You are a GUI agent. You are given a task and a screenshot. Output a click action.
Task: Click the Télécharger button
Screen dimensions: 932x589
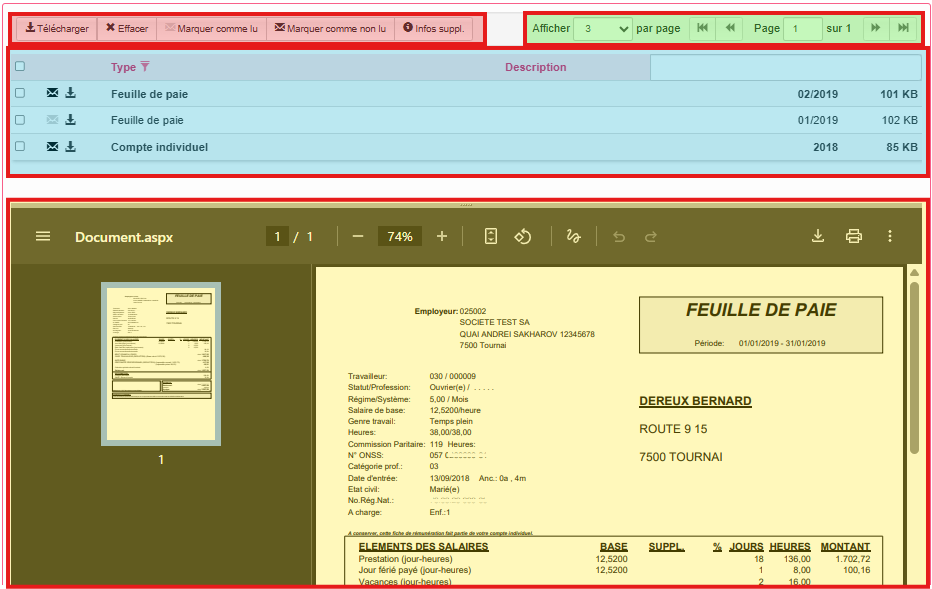pos(57,28)
